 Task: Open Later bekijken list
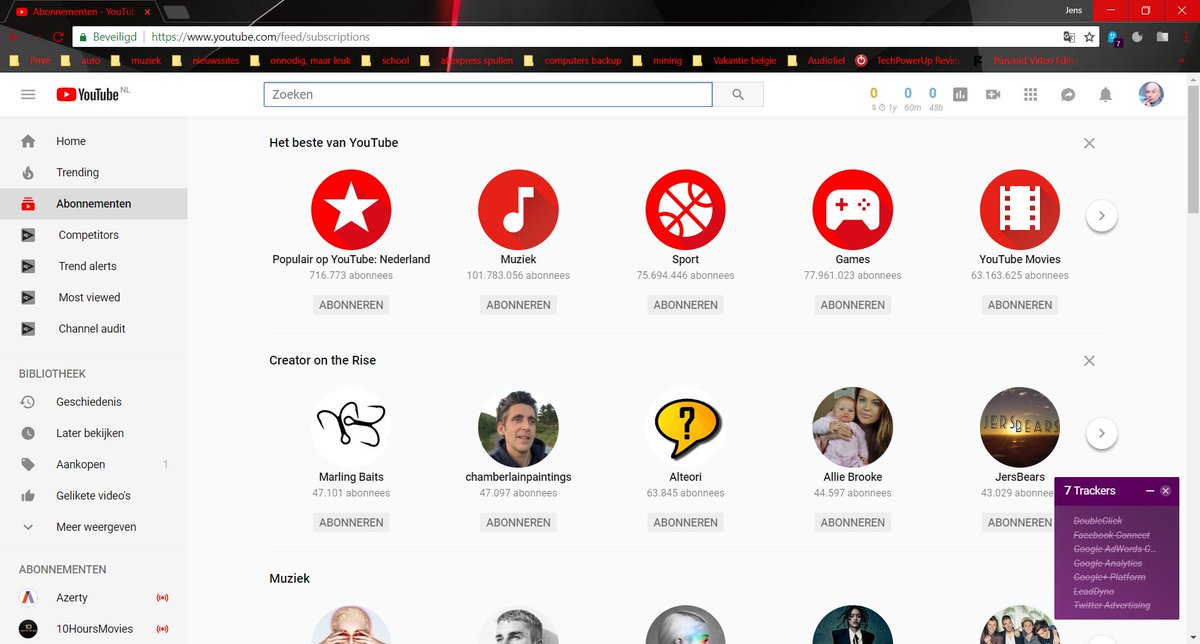point(93,433)
